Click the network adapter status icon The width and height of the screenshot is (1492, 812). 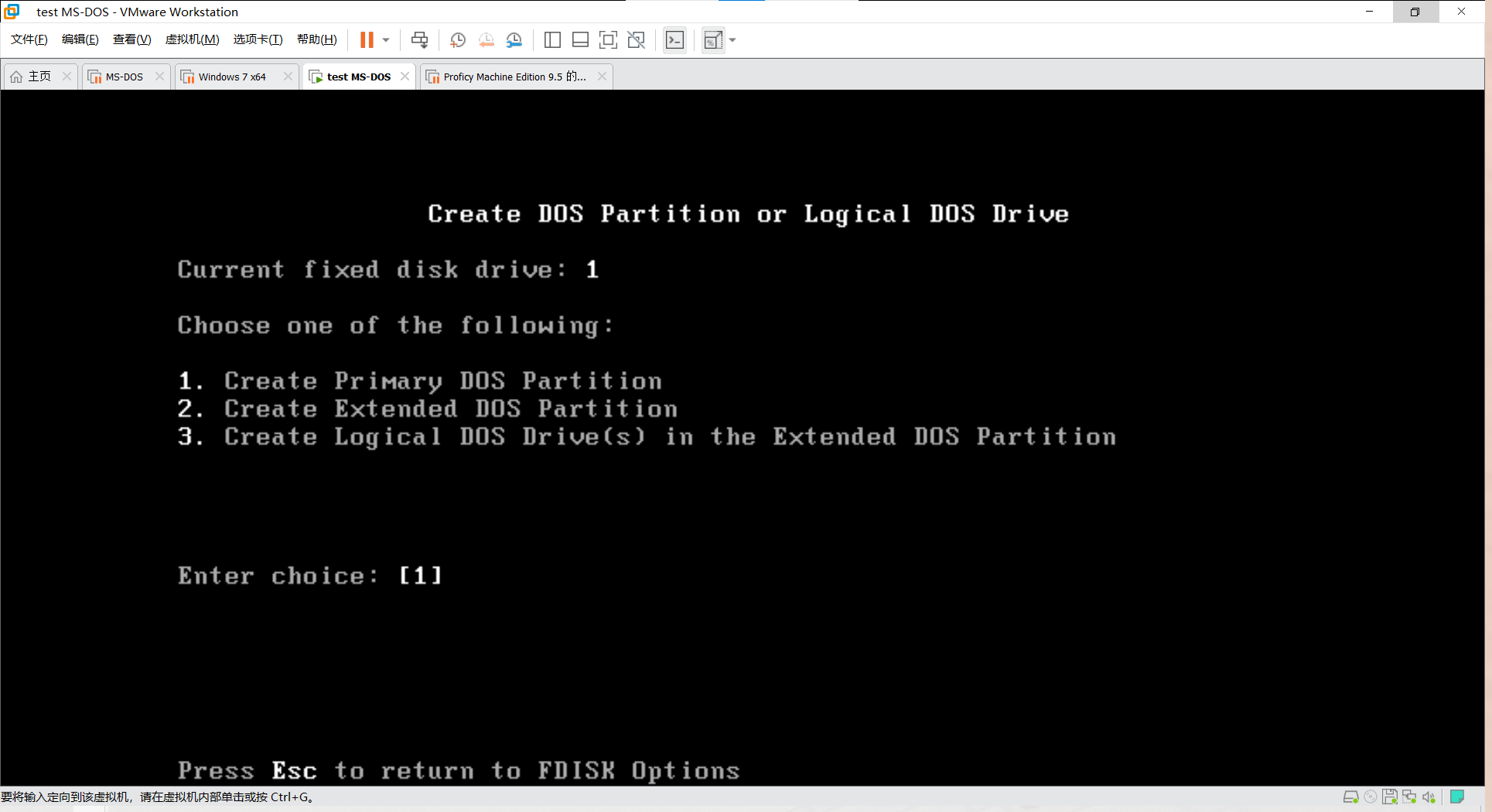pos(1409,797)
